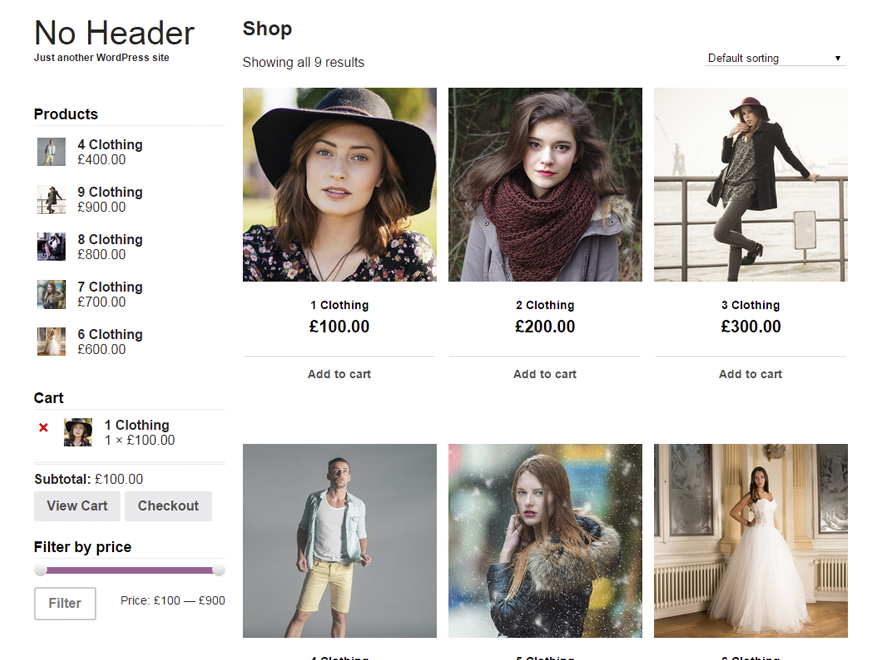880x660 pixels.
Task: Click the Just another WordPress site tagline
Action: click(102, 57)
